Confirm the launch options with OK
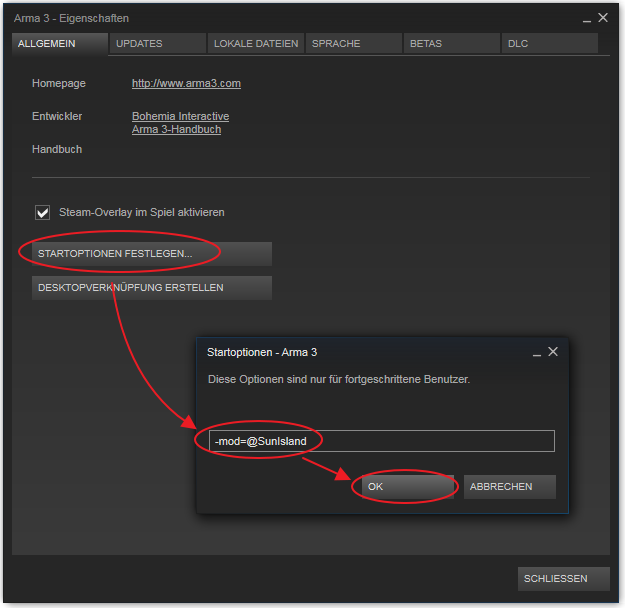 point(407,486)
